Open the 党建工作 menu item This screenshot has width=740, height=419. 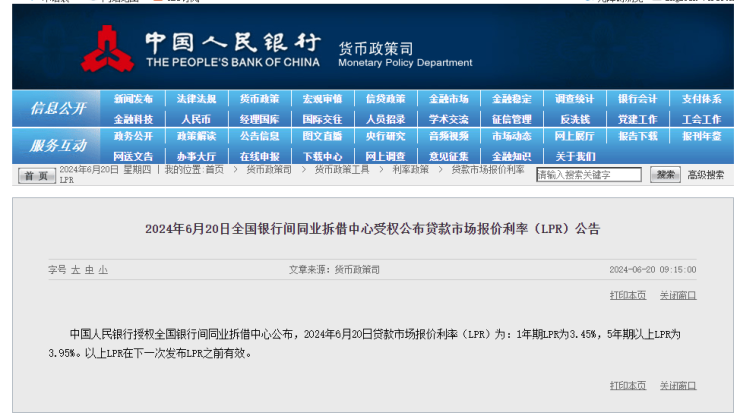638,119
